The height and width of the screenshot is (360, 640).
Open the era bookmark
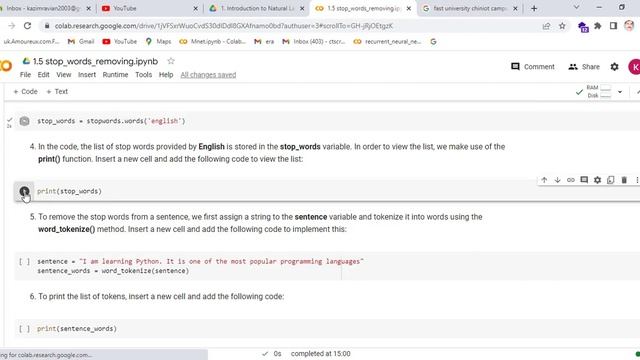(264, 42)
